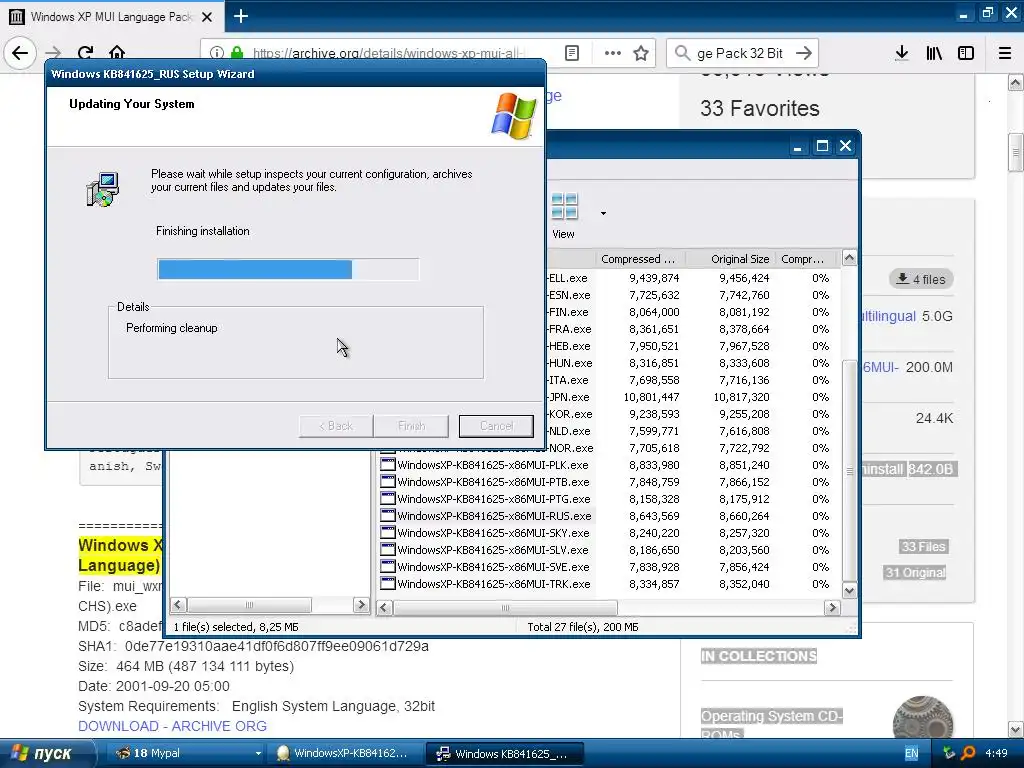Screen dimensions: 1024x768
Task: Click the Back button in Setup Wizard
Action: (x=336, y=426)
